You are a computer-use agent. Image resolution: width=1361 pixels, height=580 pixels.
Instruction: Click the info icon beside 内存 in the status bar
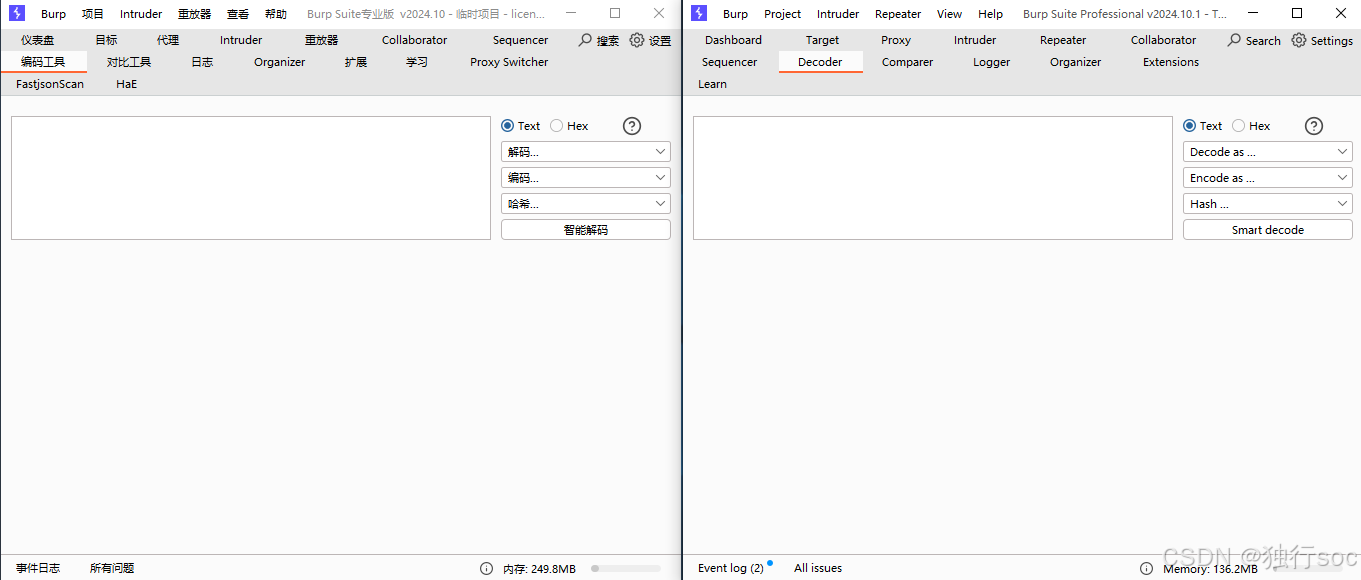pyautogui.click(x=486, y=568)
